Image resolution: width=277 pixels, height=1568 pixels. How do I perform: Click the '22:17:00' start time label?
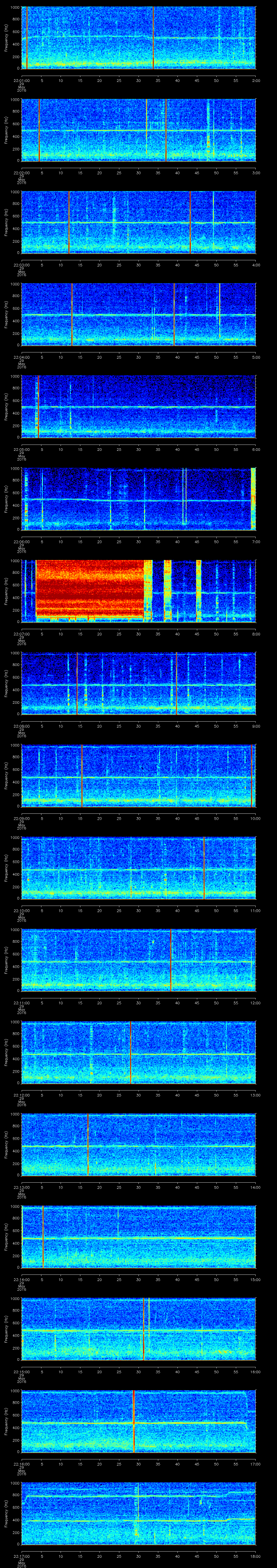pos(21,1556)
